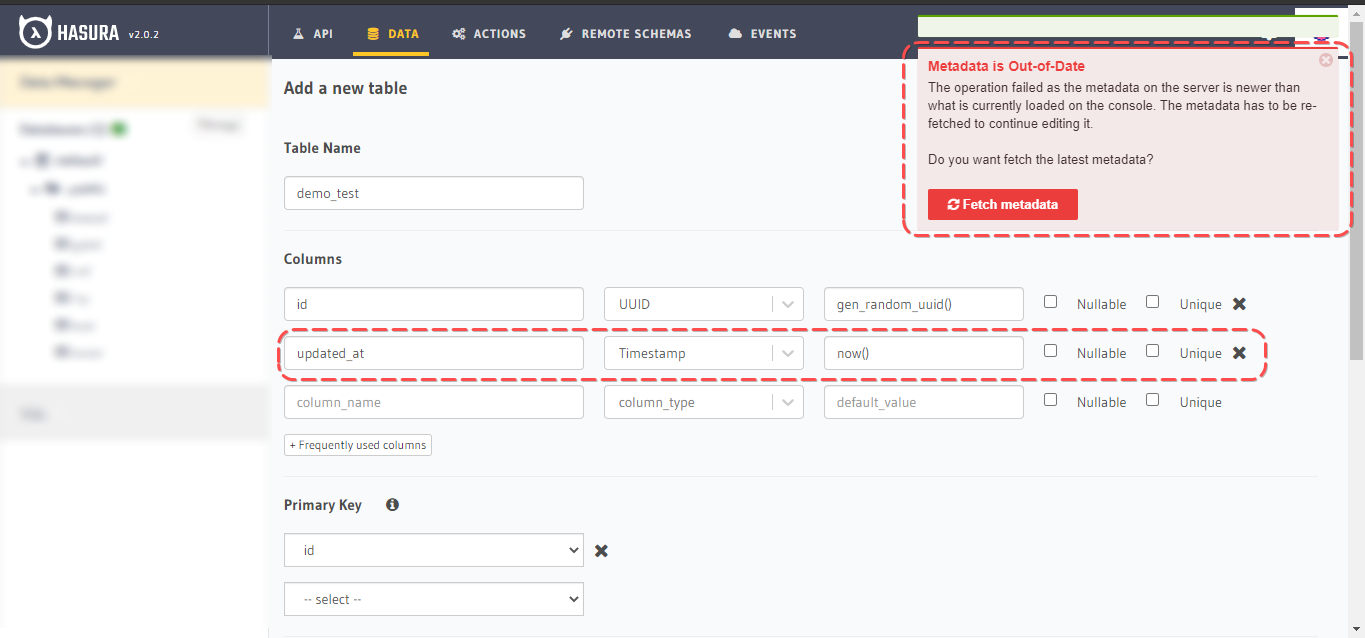Click the updated_at column name field
This screenshot has height=638, width=1365.
tap(434, 353)
